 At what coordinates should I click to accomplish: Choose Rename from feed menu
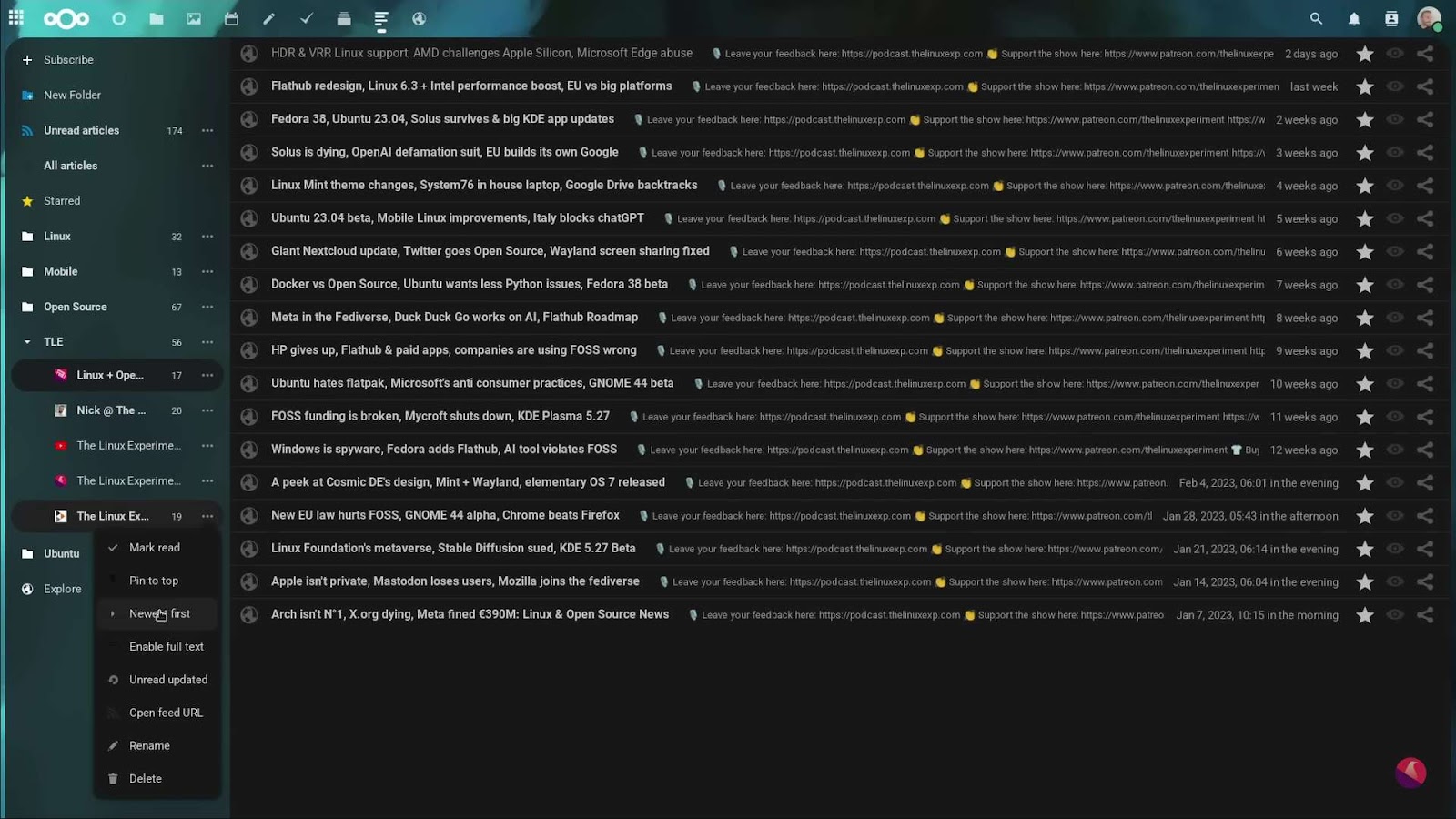point(157,745)
